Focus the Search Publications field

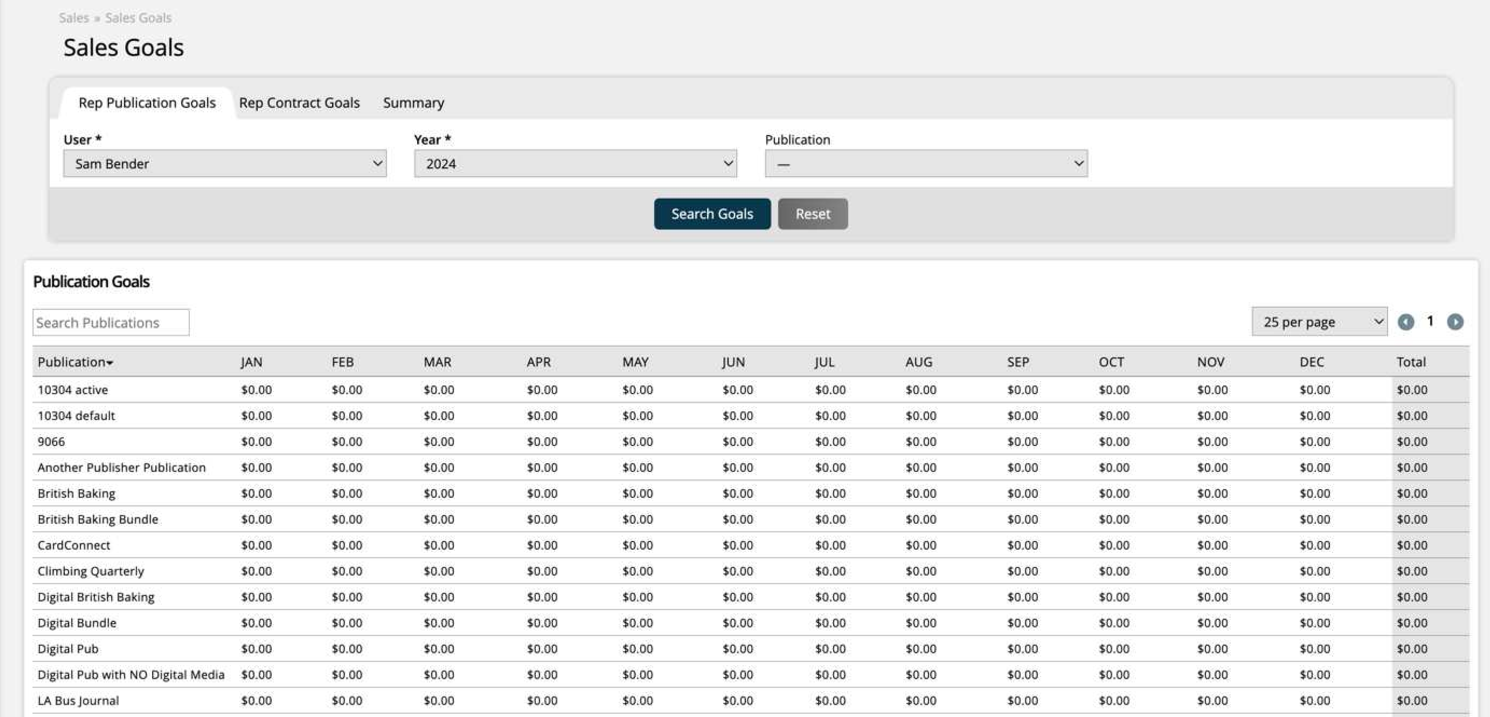[x=111, y=323]
